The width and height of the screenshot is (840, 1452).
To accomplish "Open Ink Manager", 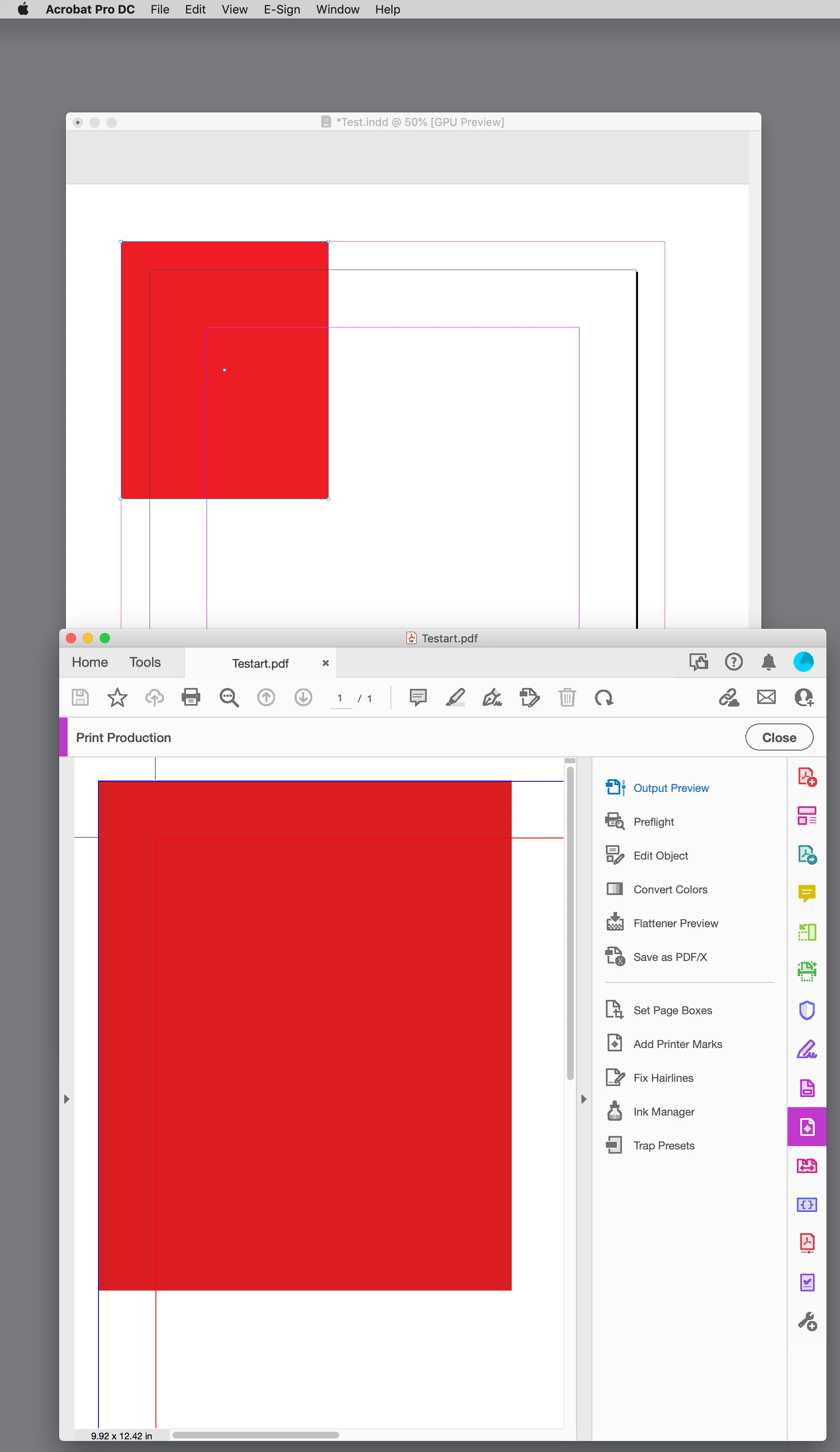I will point(664,1111).
